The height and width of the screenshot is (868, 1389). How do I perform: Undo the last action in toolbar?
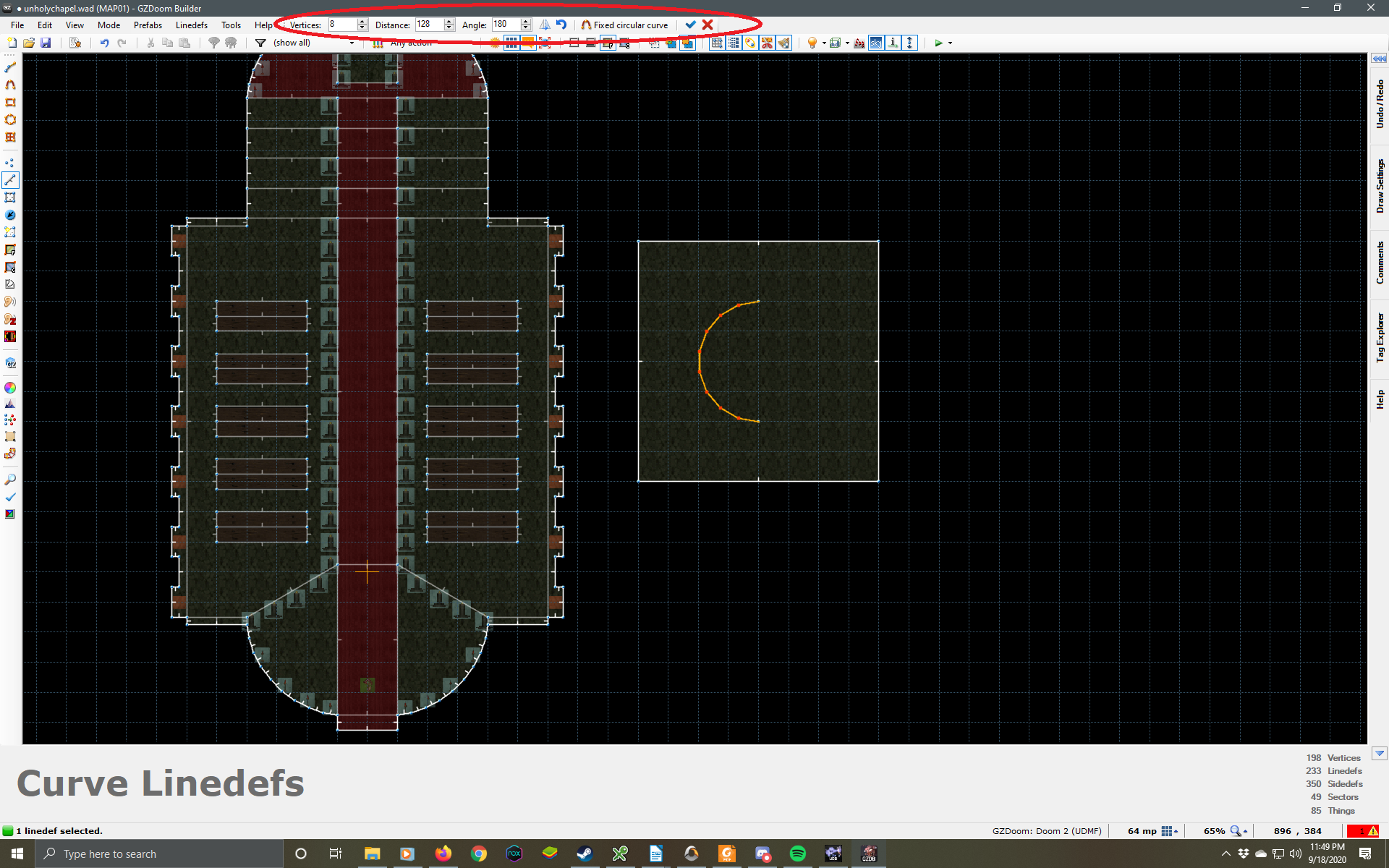coord(104,43)
